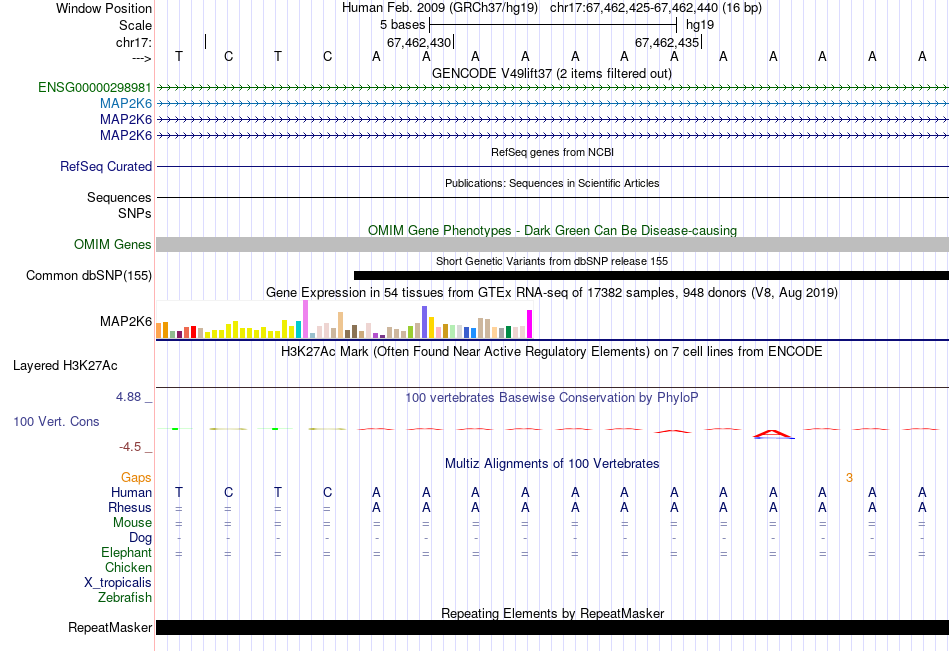Select the RefSeq Curated track label

(x=106, y=167)
